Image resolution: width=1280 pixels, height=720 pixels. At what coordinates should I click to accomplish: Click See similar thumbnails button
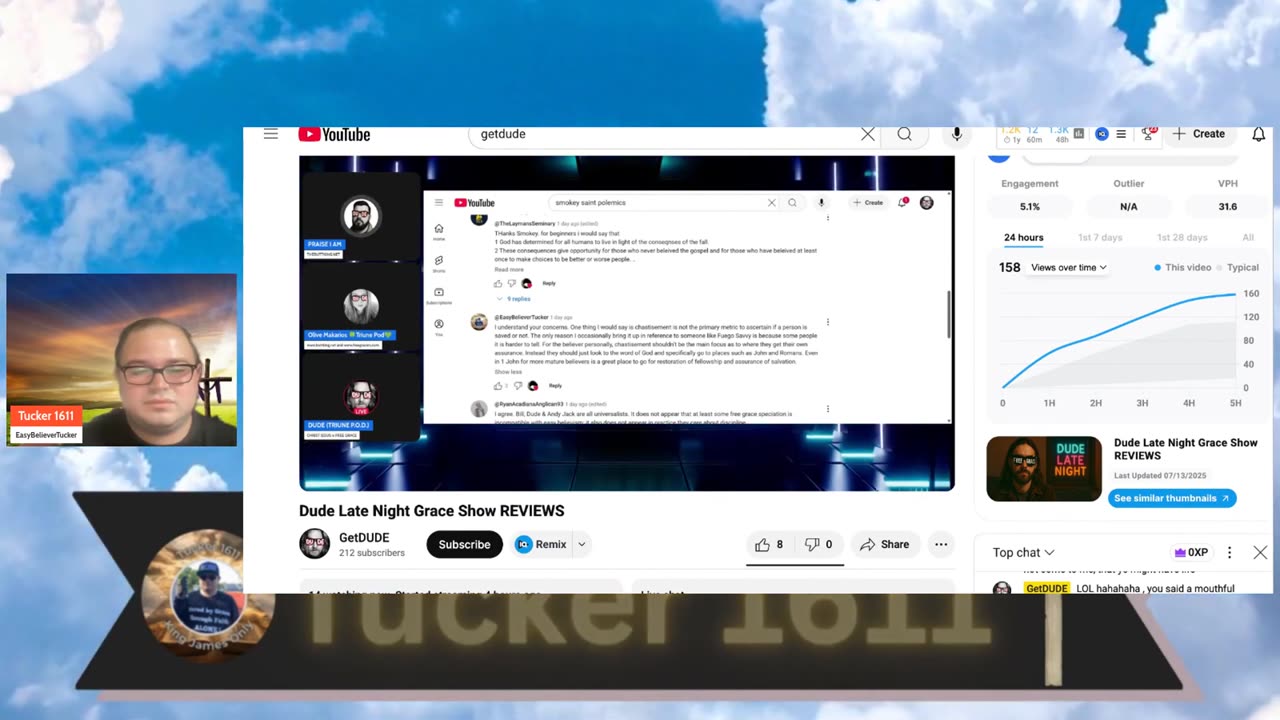[x=1172, y=498]
